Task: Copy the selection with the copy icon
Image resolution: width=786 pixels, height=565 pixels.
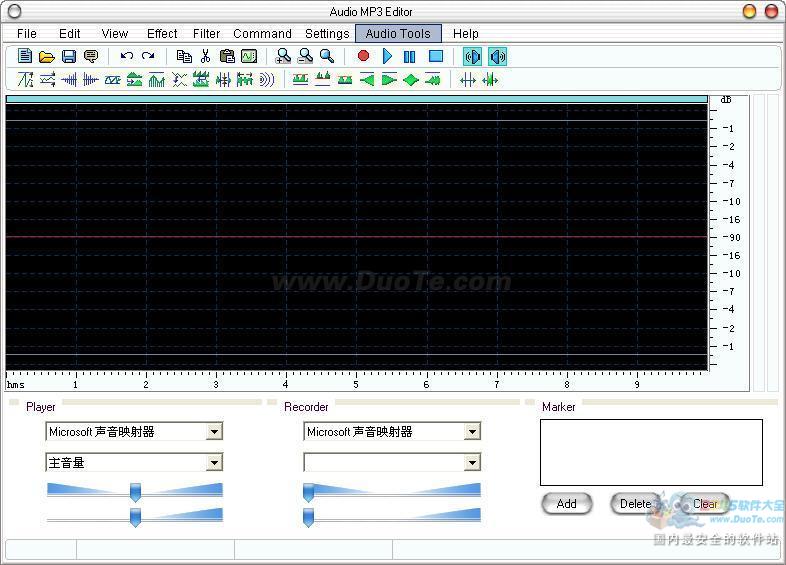Action: [184, 56]
